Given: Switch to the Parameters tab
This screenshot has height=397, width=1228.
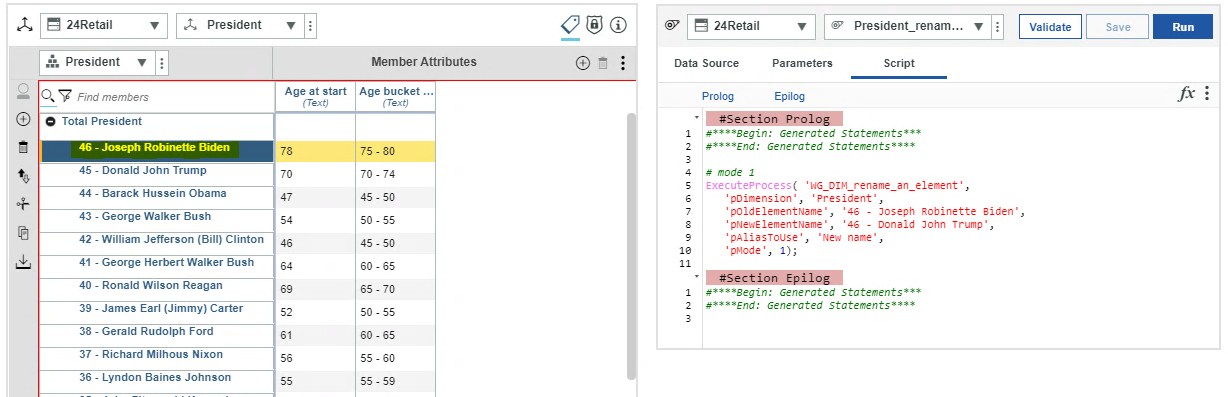Looking at the screenshot, I should pos(802,63).
